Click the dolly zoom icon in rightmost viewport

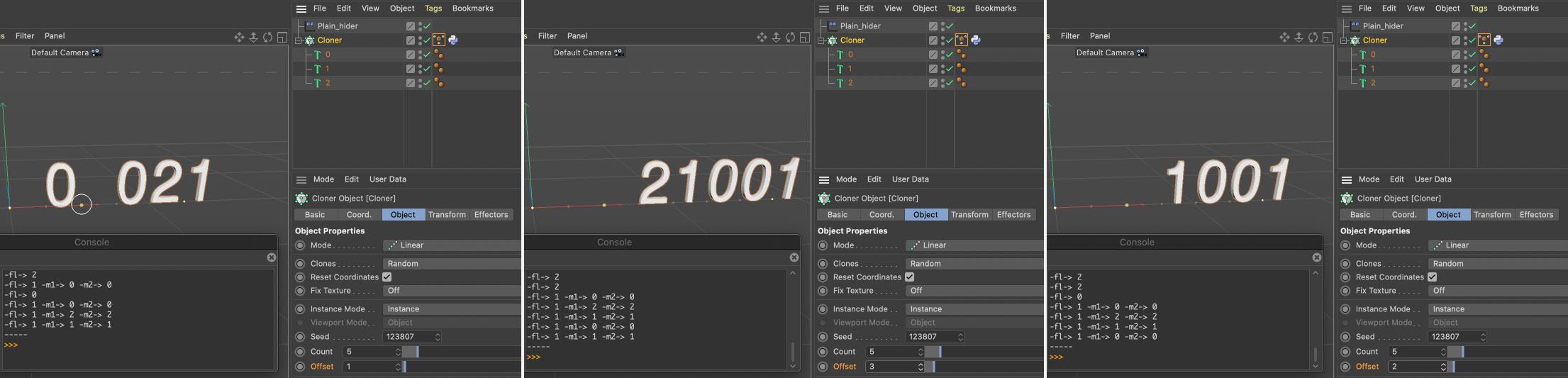pyautogui.click(x=1299, y=37)
